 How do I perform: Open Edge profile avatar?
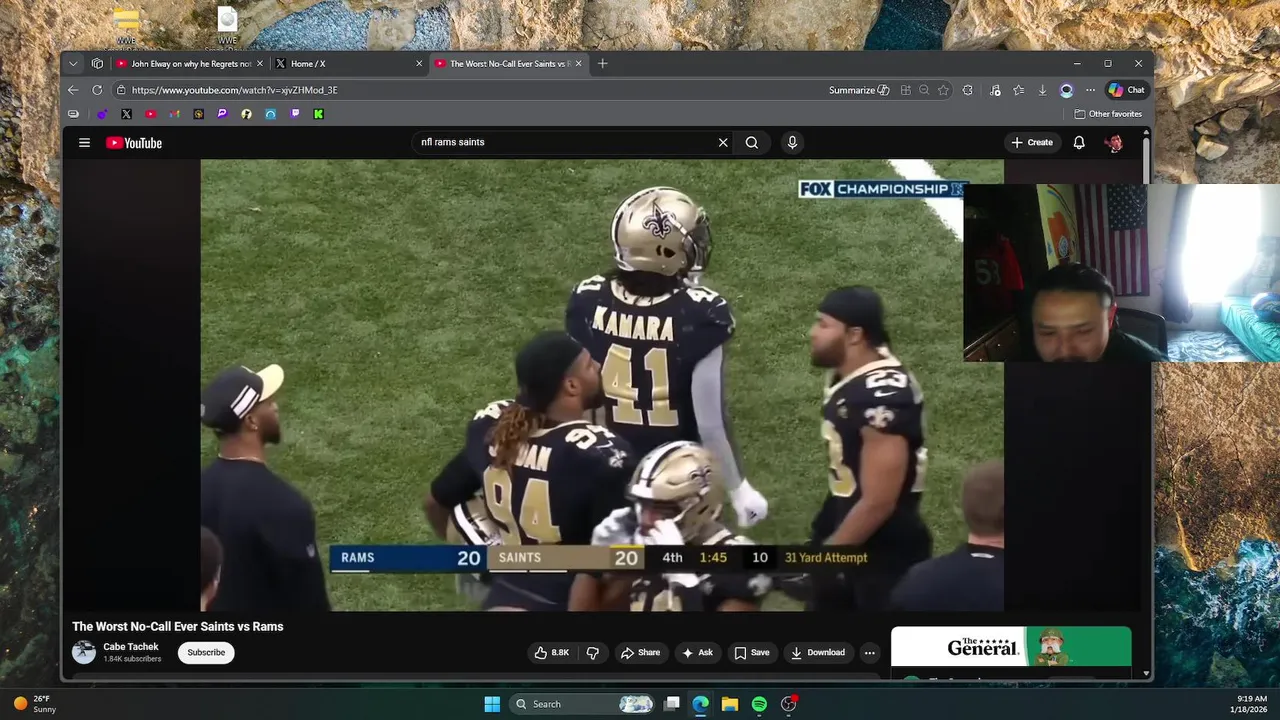coord(1067,90)
